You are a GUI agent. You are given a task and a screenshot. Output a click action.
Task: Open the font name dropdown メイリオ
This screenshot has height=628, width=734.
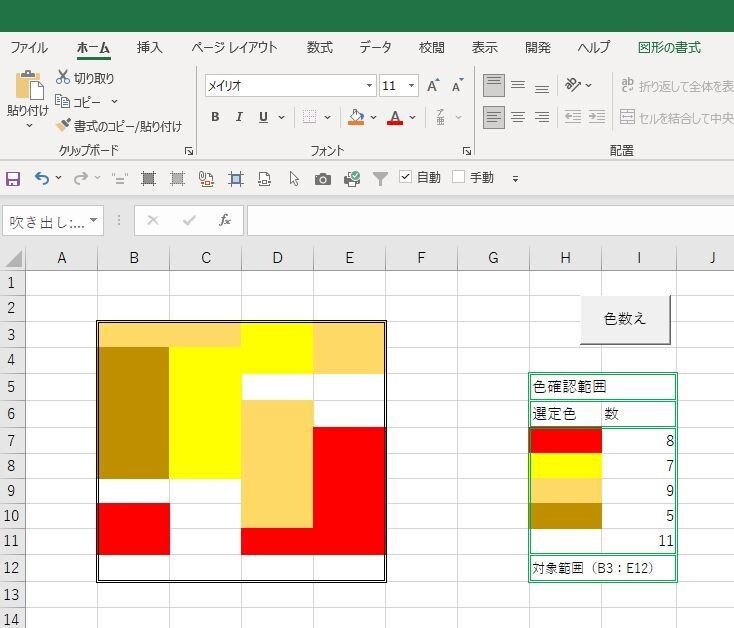(369, 86)
